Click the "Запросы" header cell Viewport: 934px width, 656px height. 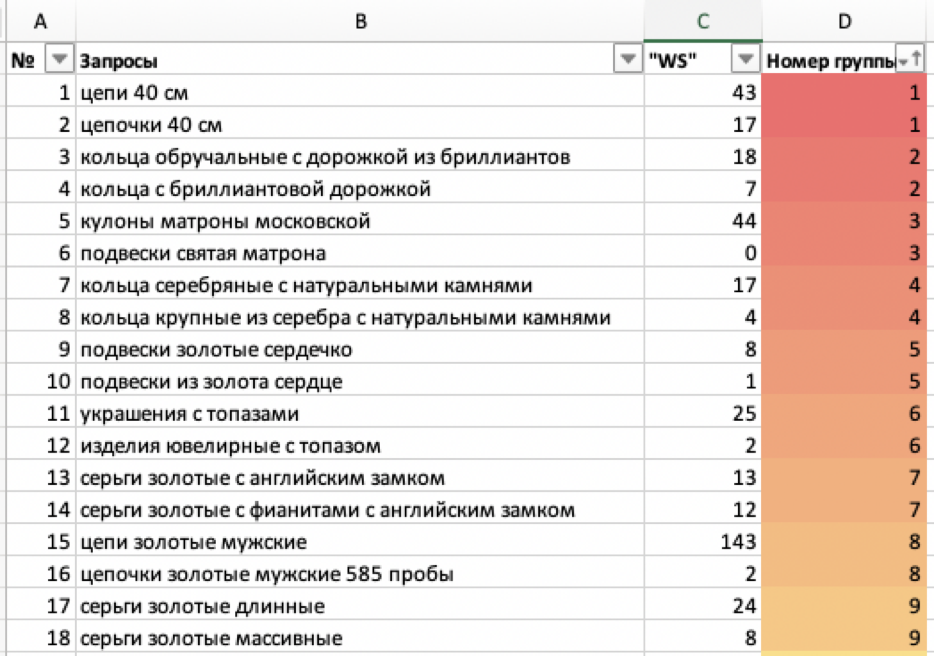360,60
